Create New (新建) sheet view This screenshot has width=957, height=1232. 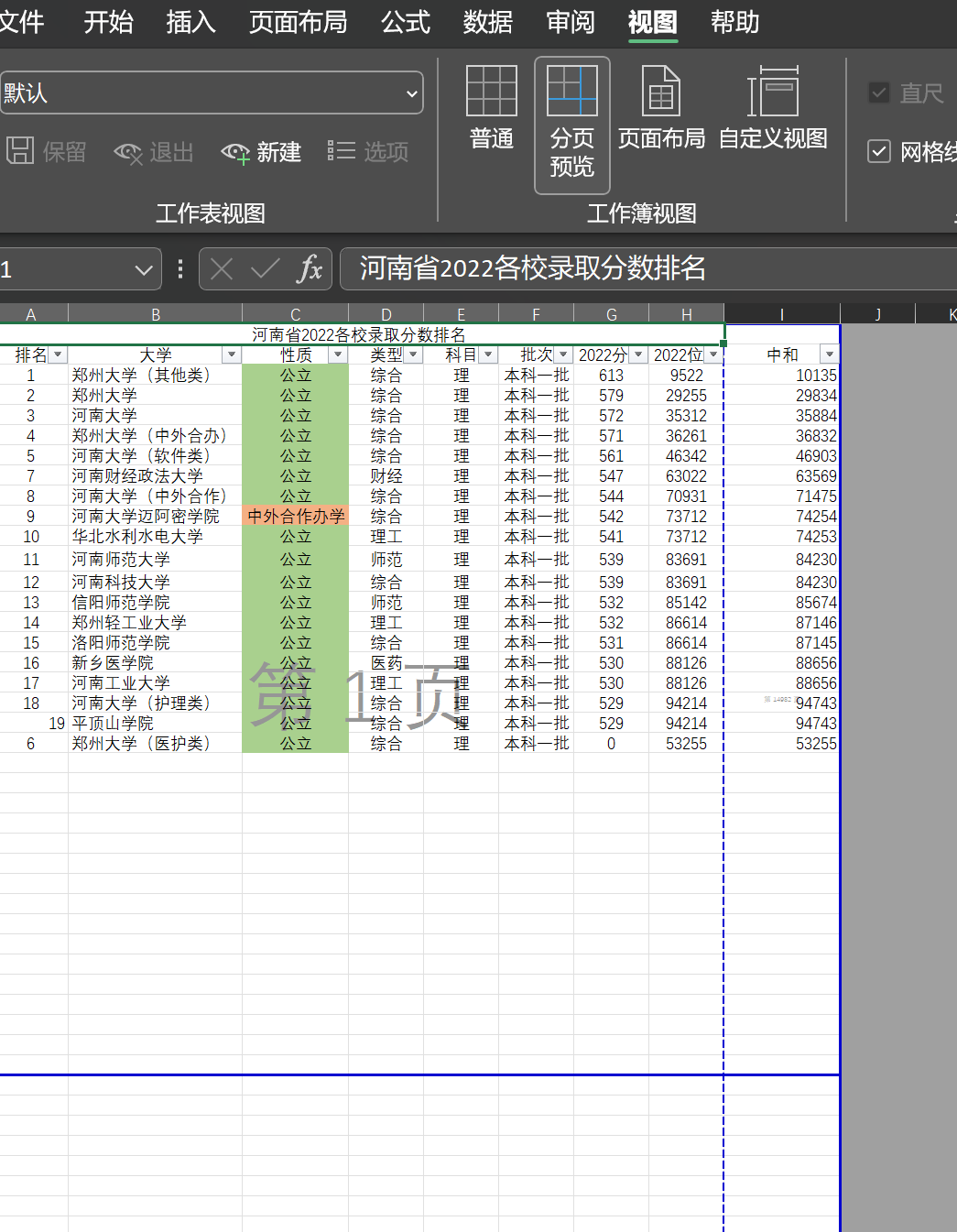(261, 151)
